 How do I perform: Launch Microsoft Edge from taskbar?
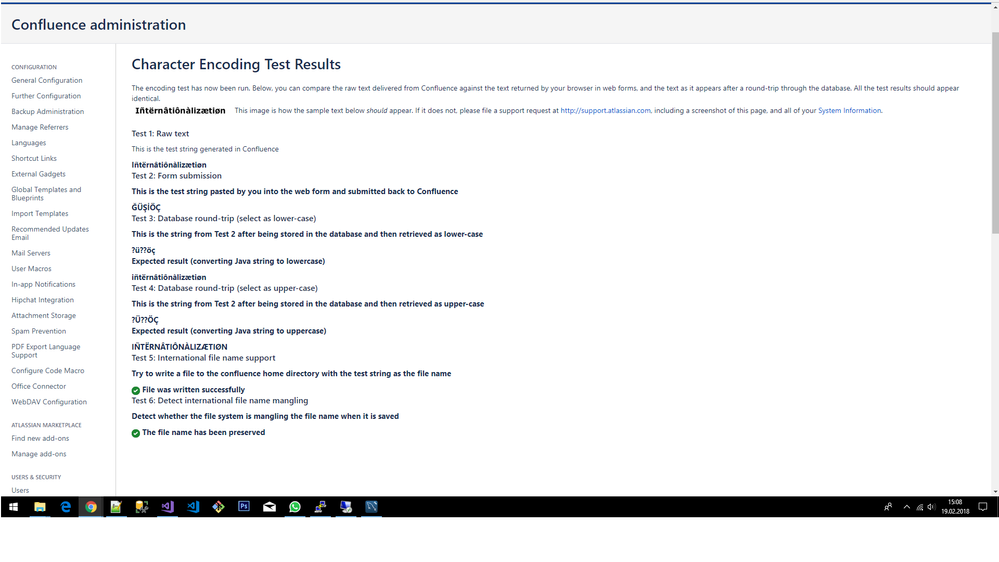[65, 507]
